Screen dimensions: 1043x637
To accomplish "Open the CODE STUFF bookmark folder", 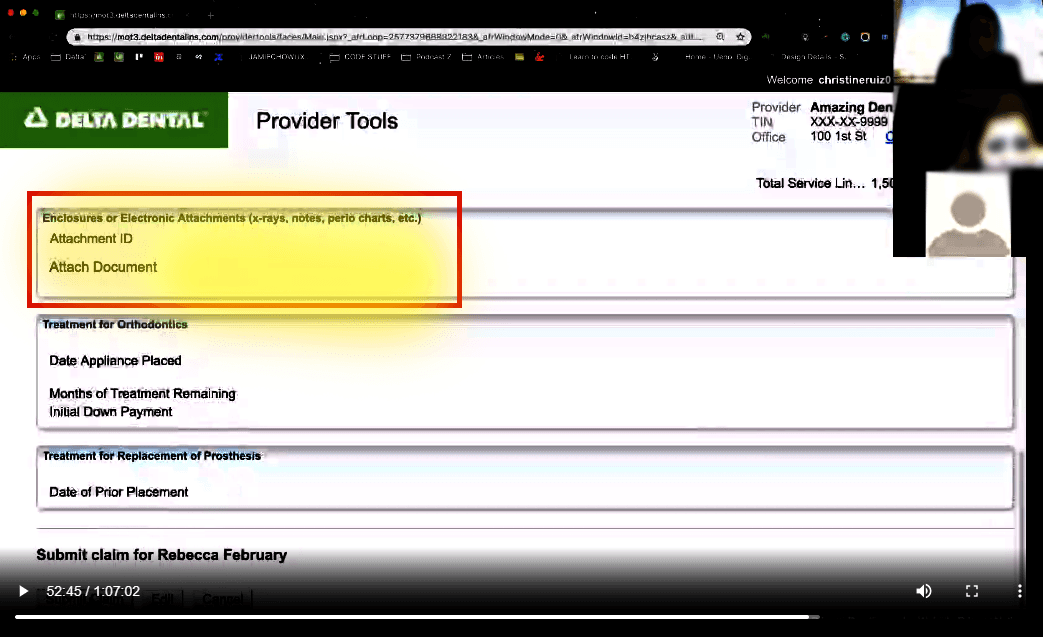I will point(361,57).
